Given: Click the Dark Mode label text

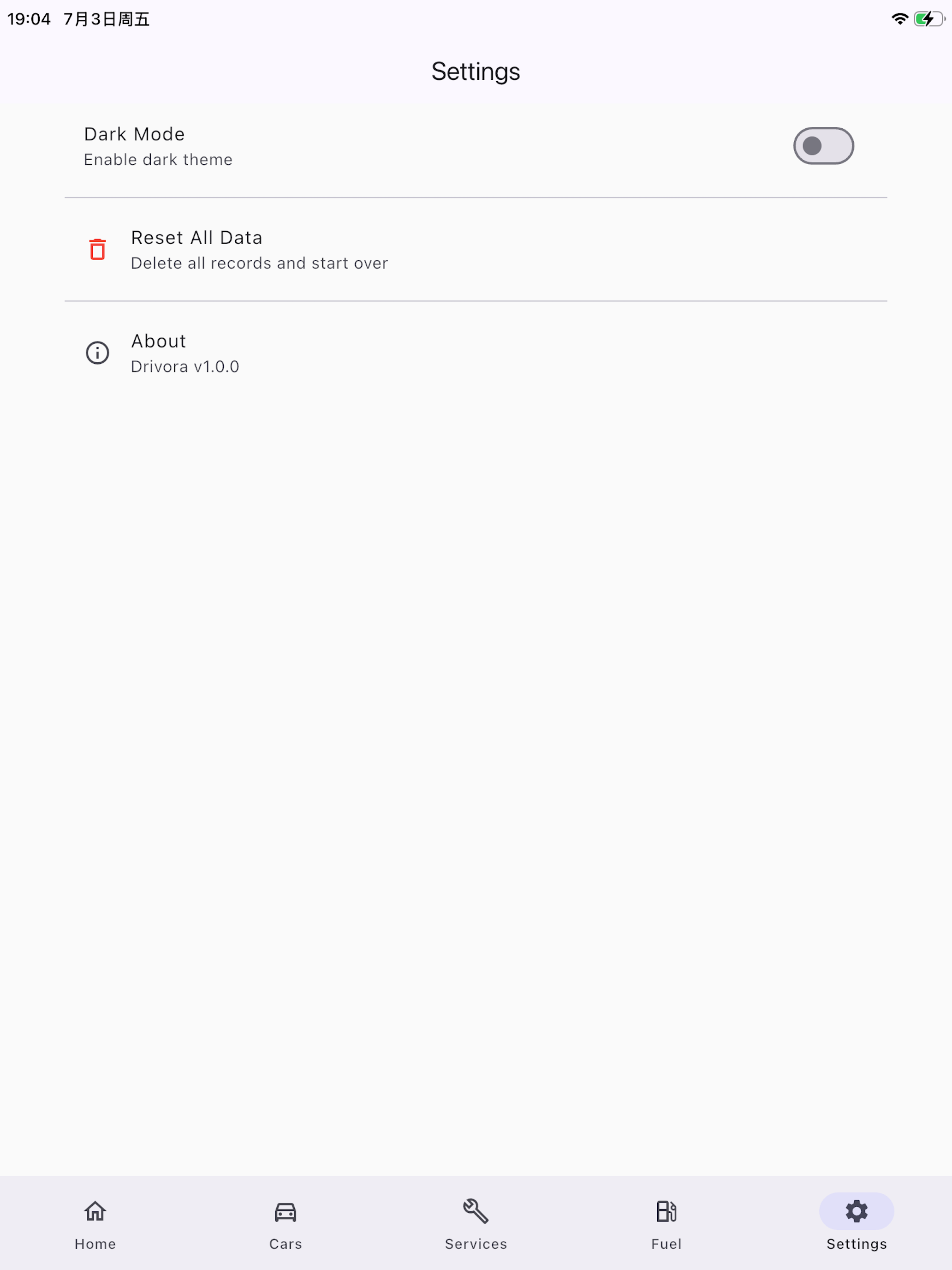Looking at the screenshot, I should point(135,134).
